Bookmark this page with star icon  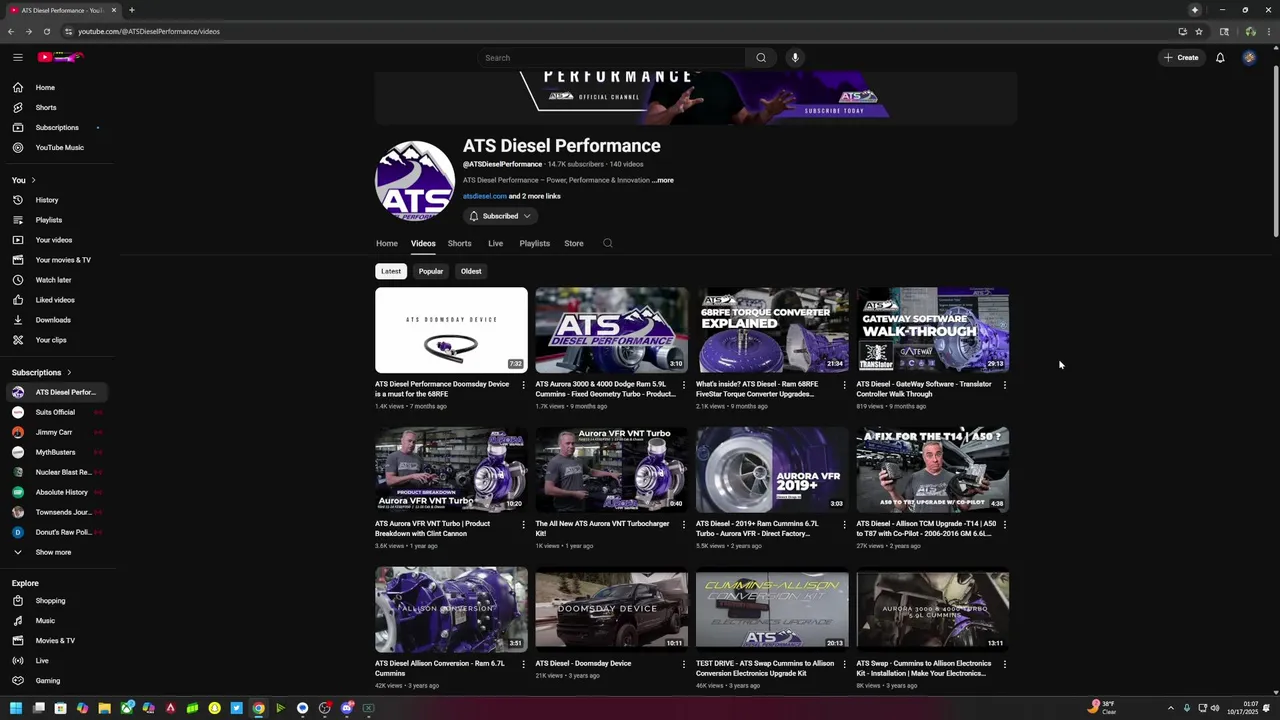(1198, 31)
